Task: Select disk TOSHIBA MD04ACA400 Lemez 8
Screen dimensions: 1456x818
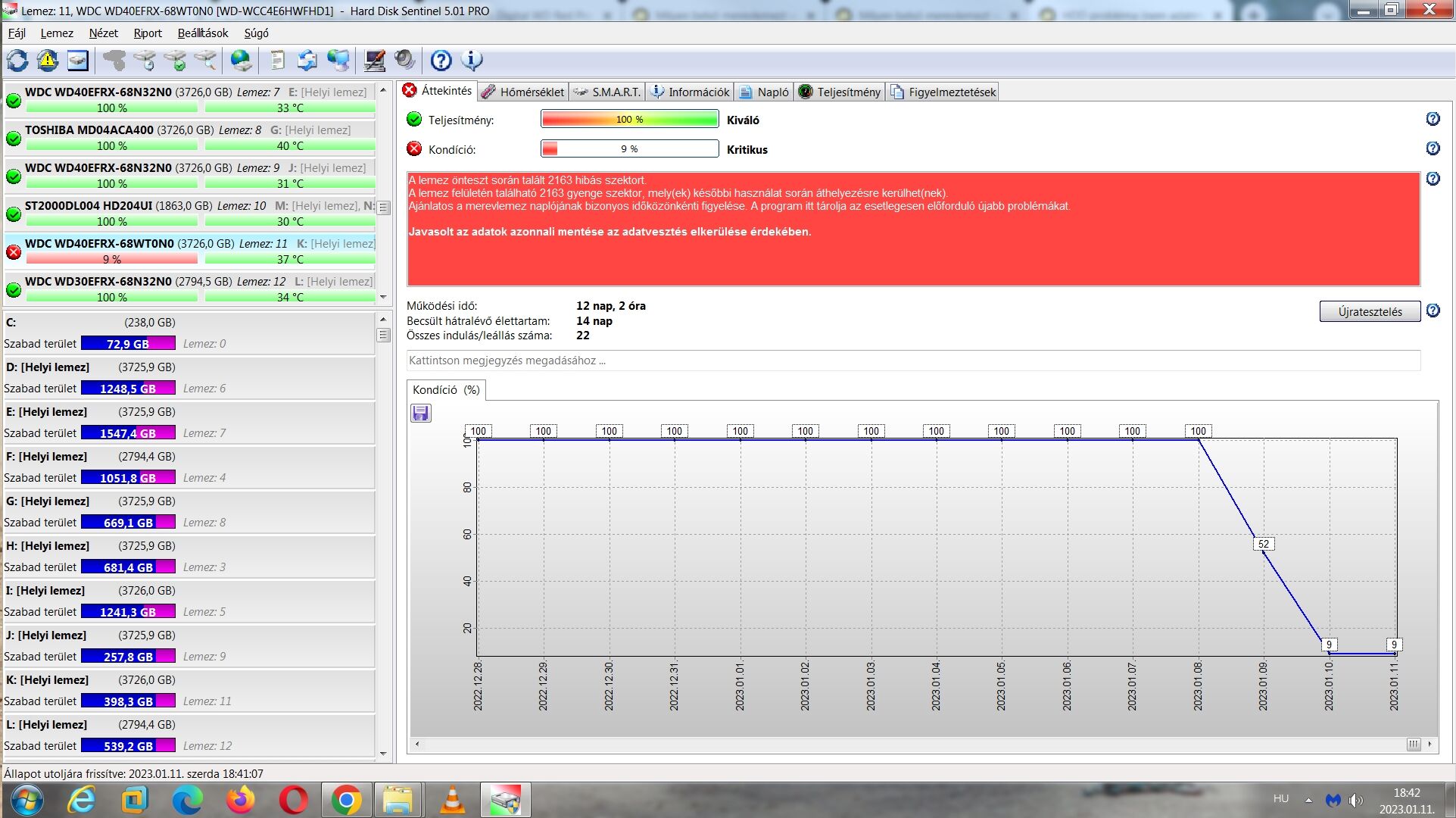Action: click(191, 137)
